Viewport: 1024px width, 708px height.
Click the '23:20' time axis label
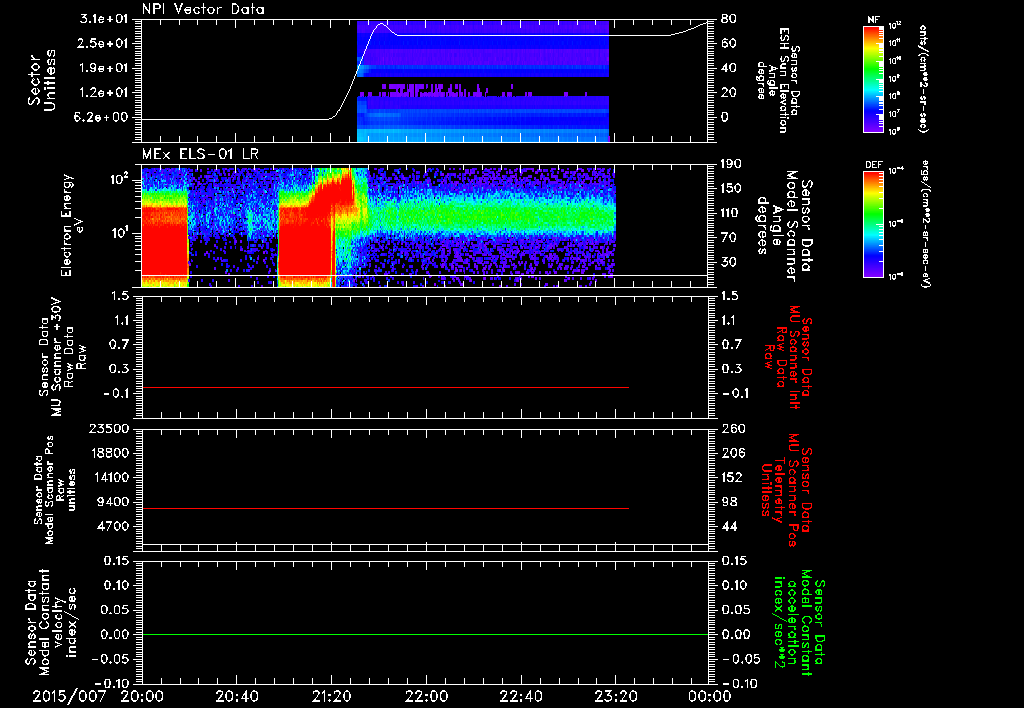click(616, 696)
